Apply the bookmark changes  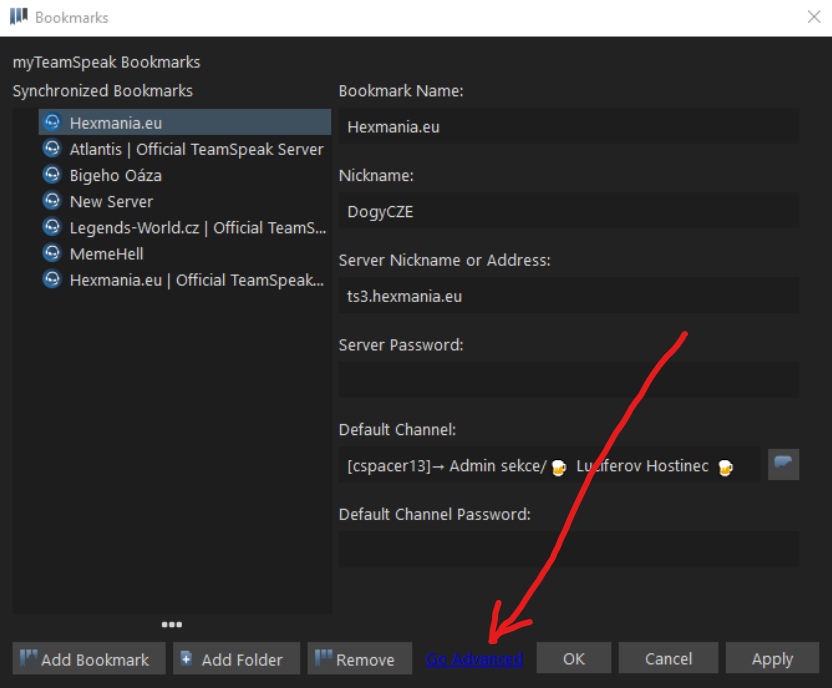coord(771,658)
